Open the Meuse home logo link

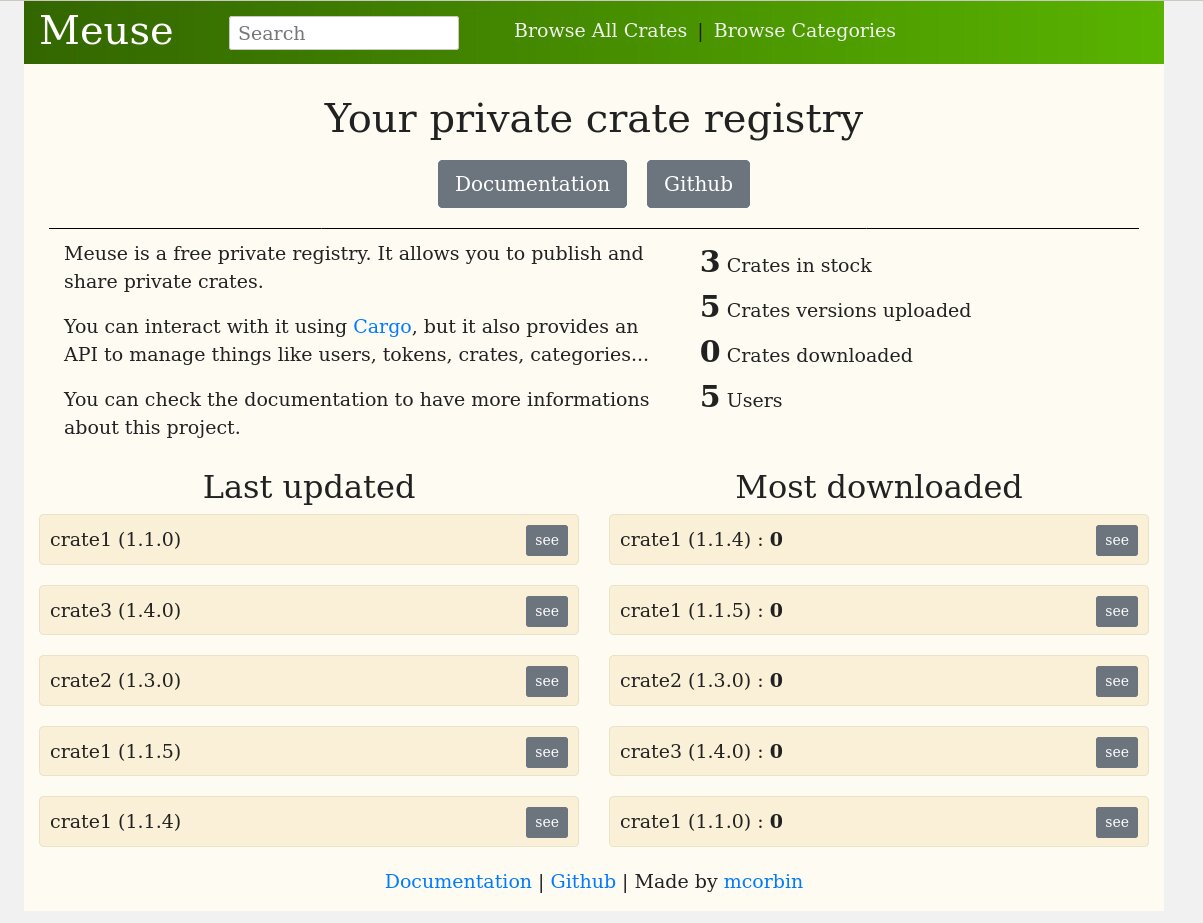[x=106, y=31]
